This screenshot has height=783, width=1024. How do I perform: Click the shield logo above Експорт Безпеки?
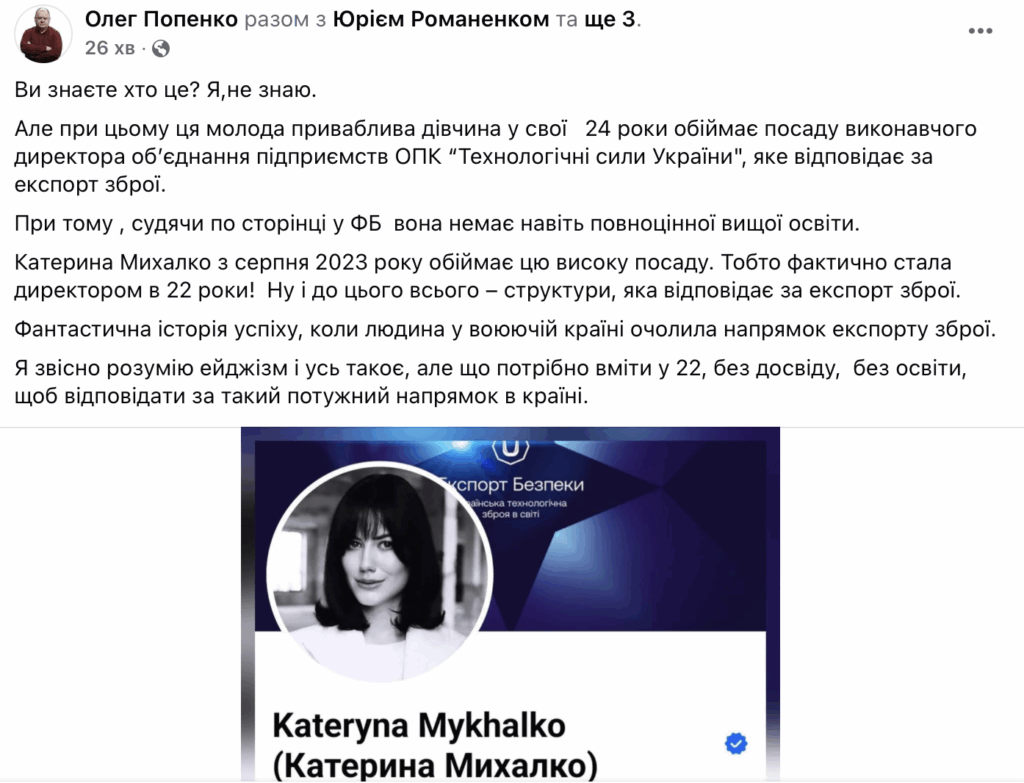click(510, 449)
